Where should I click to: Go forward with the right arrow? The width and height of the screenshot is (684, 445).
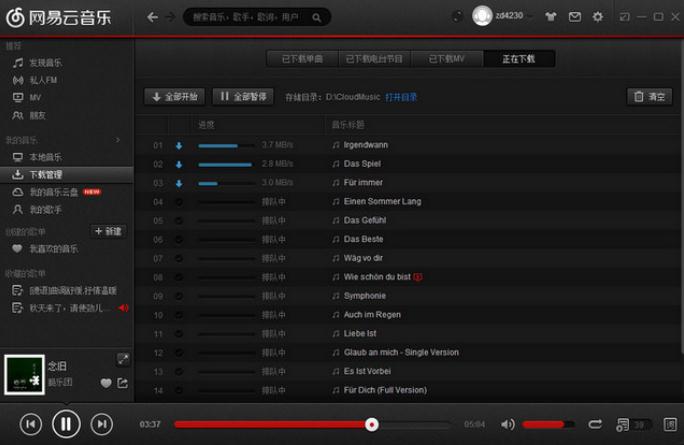(x=170, y=17)
